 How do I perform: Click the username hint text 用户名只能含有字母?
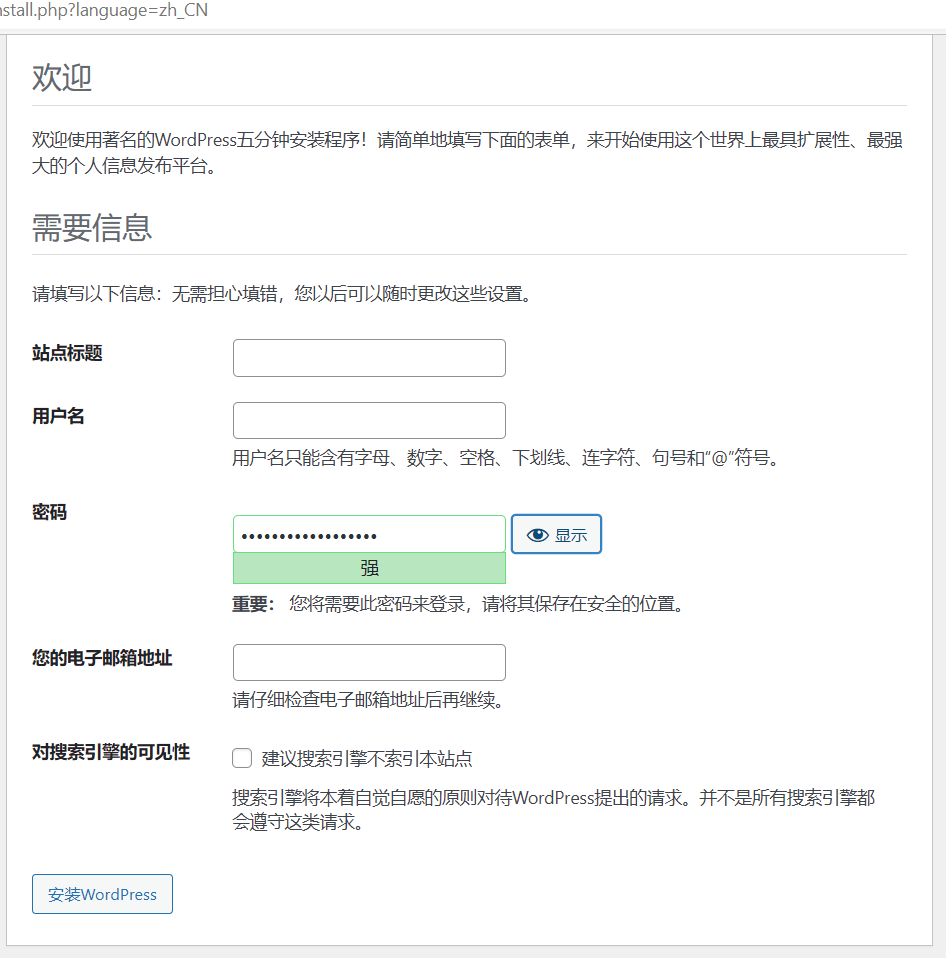[507, 458]
